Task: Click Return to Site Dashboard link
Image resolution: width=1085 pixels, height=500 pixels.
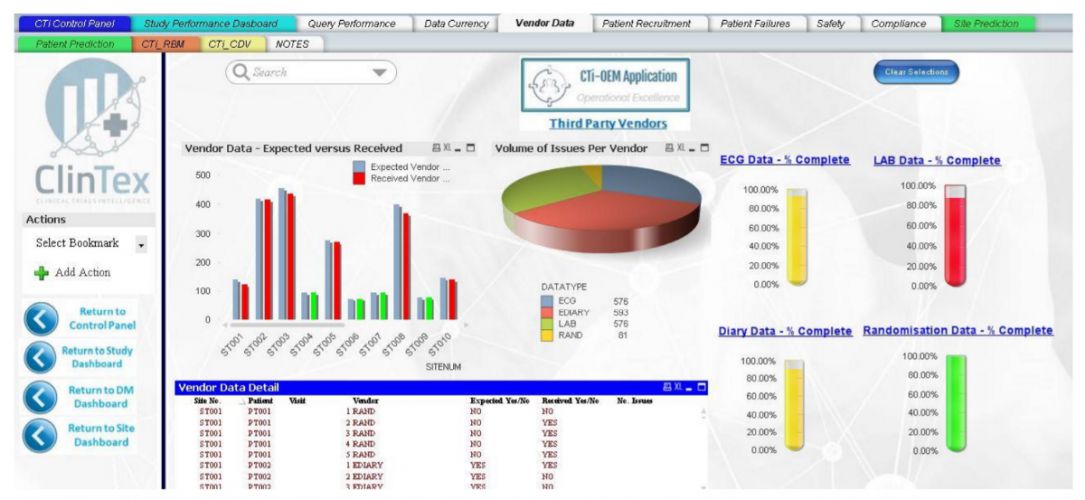Action: 101,436
